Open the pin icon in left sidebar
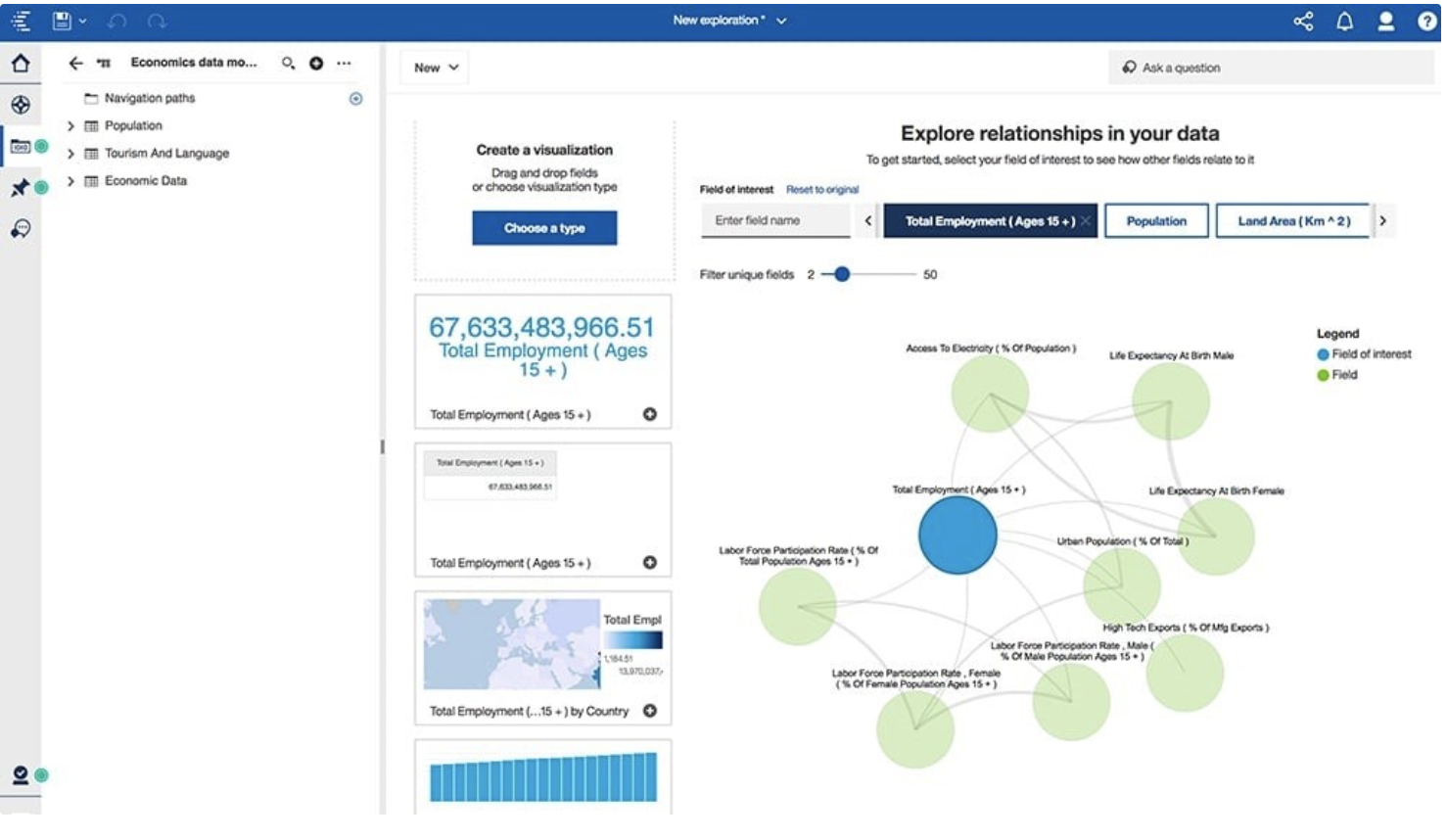The image size is (1447, 840). click(21, 187)
